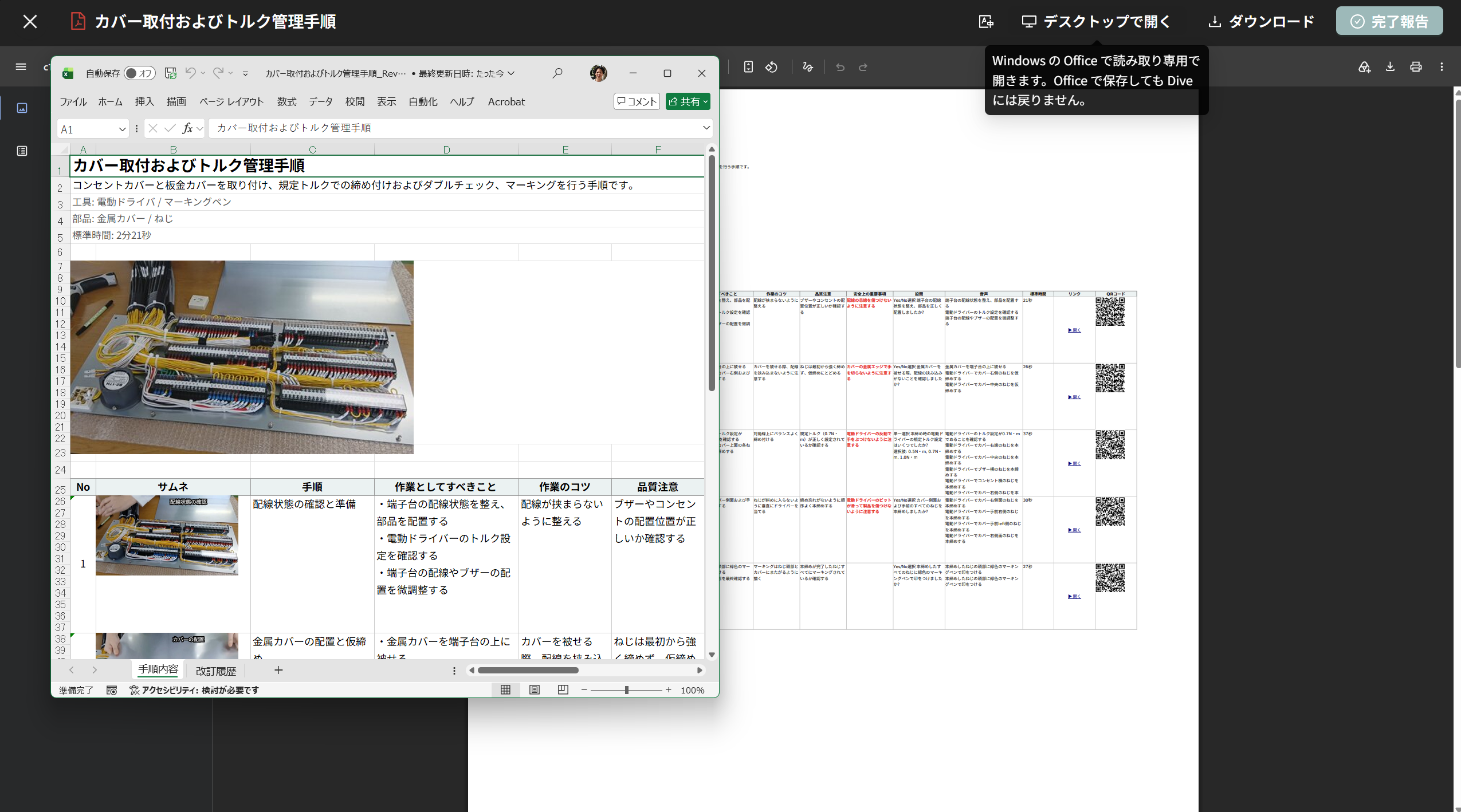Click the page fit icon in PDF toolbar
1461x812 pixels.
(748, 66)
